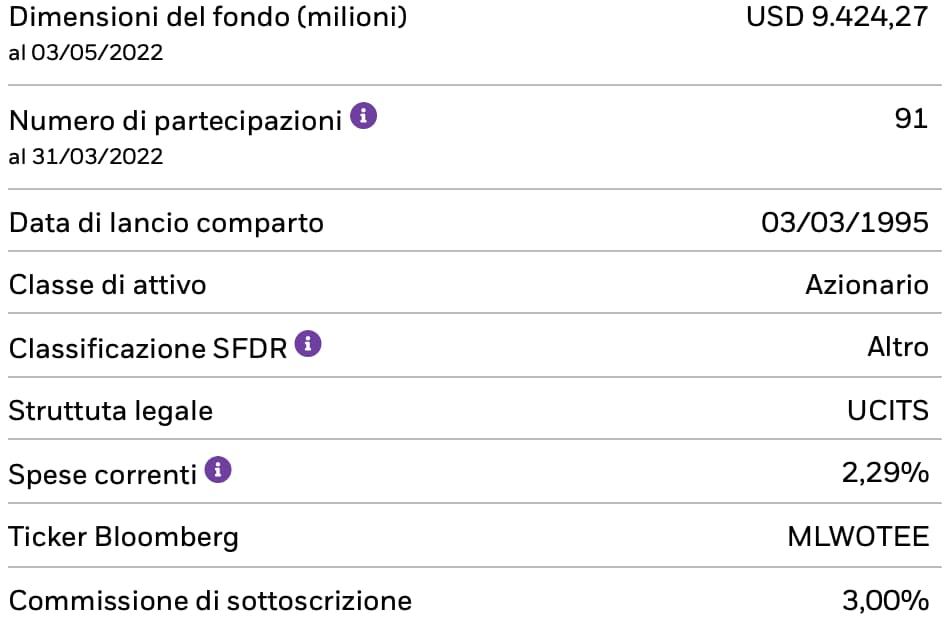952x626 pixels.
Task: Click the date al 03/05/2022
Action: click(85, 52)
